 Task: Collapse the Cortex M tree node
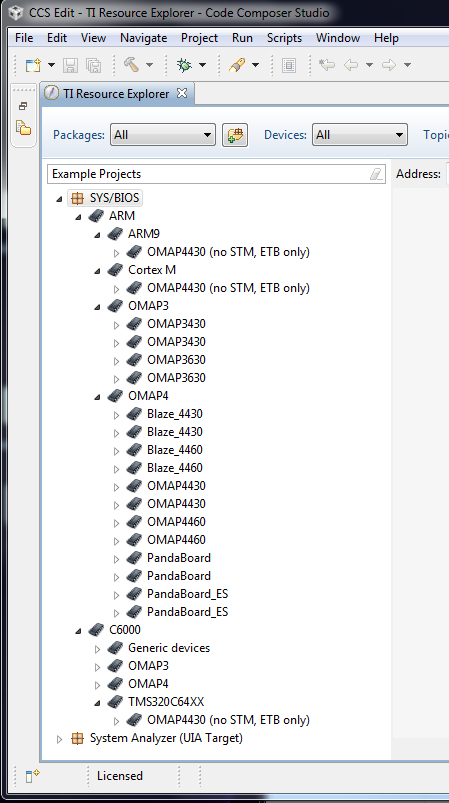pyautogui.click(x=97, y=270)
